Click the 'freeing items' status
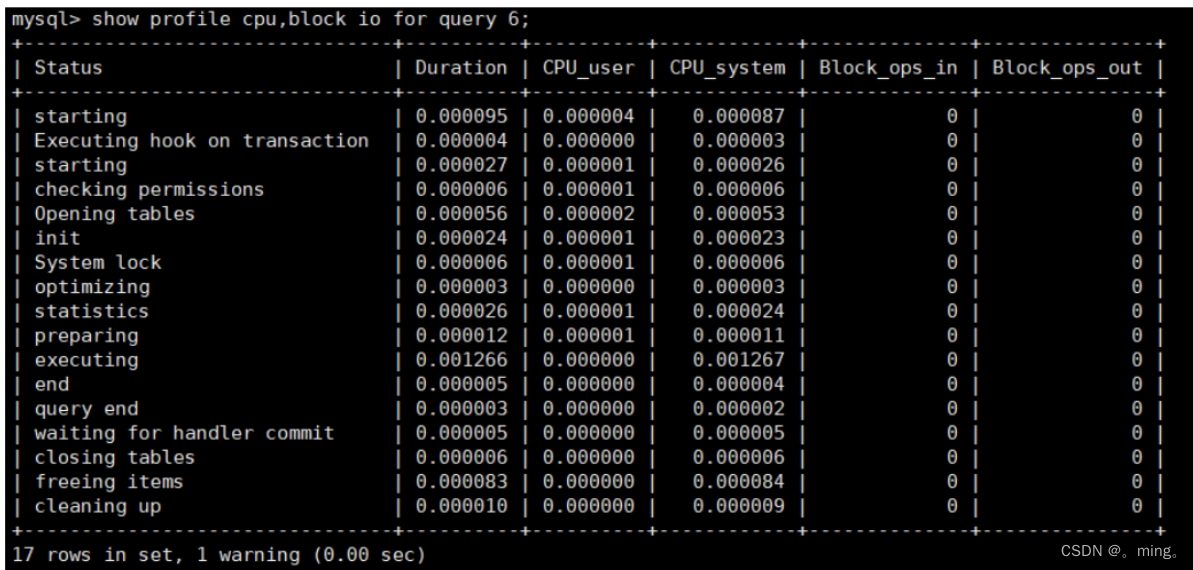 (x=109, y=482)
